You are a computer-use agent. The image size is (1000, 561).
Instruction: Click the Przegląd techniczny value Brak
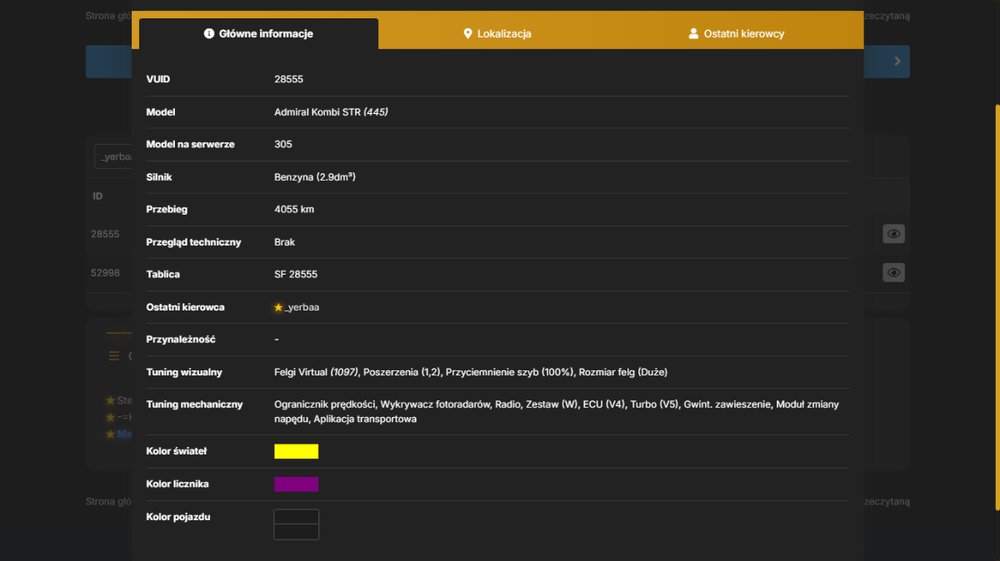click(x=284, y=242)
